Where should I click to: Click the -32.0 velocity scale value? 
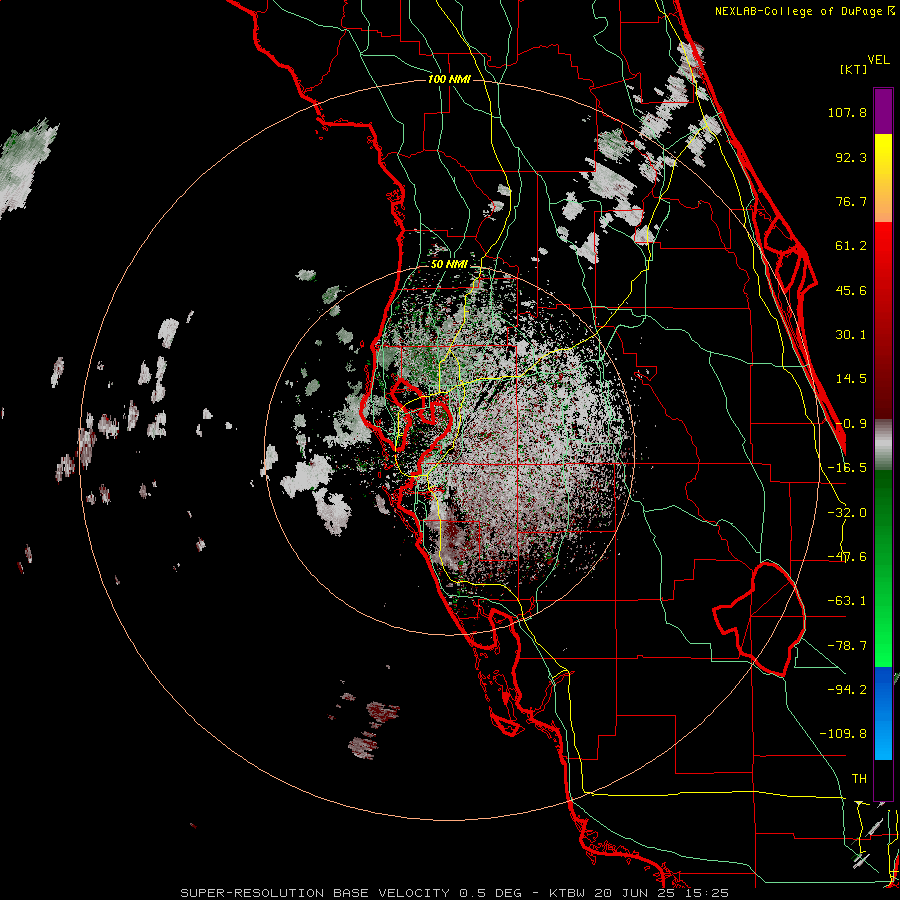click(x=847, y=513)
